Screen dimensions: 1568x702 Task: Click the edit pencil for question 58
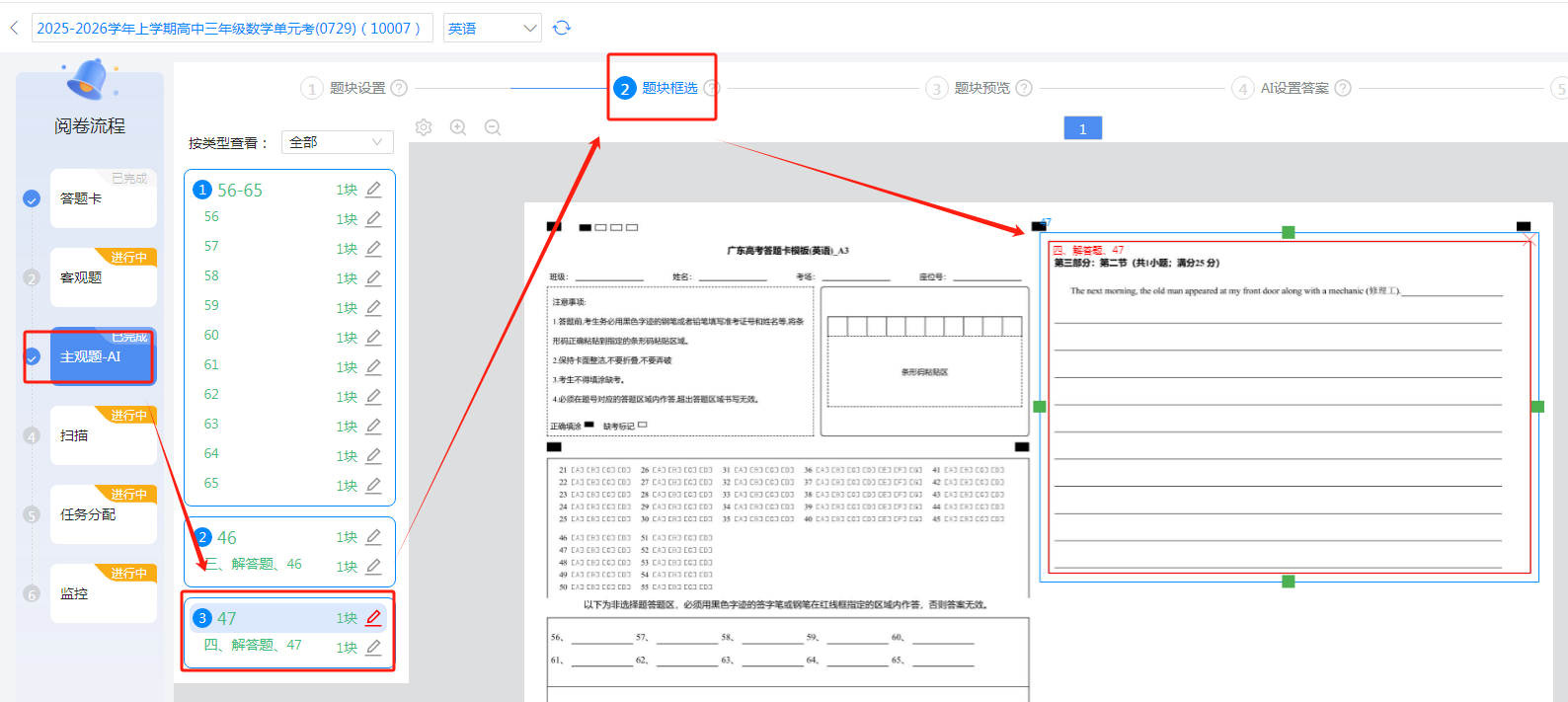373,278
